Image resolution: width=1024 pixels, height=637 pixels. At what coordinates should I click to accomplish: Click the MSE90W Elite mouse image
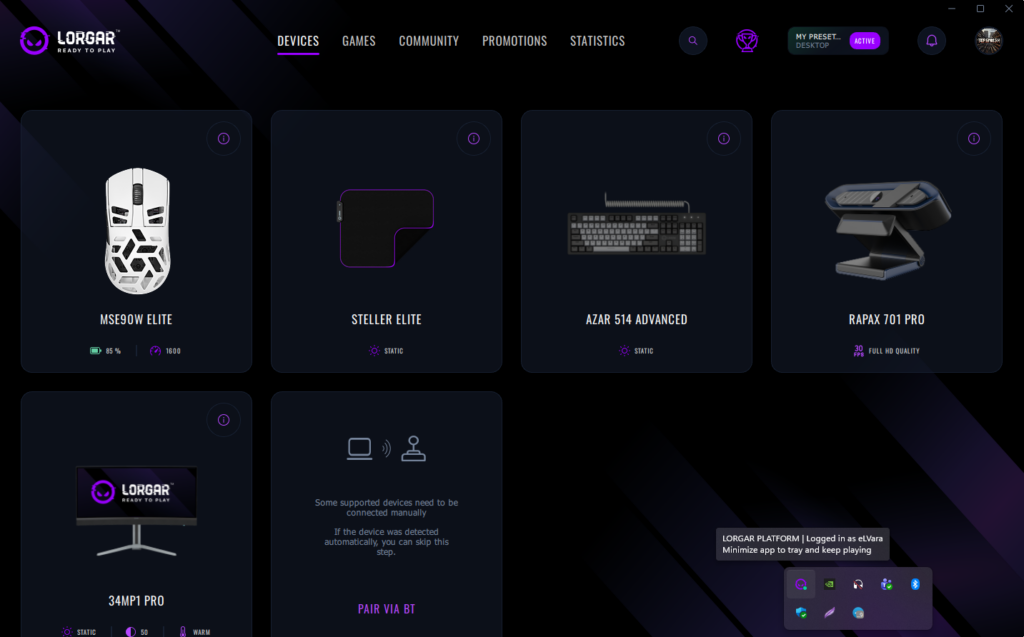coord(137,233)
